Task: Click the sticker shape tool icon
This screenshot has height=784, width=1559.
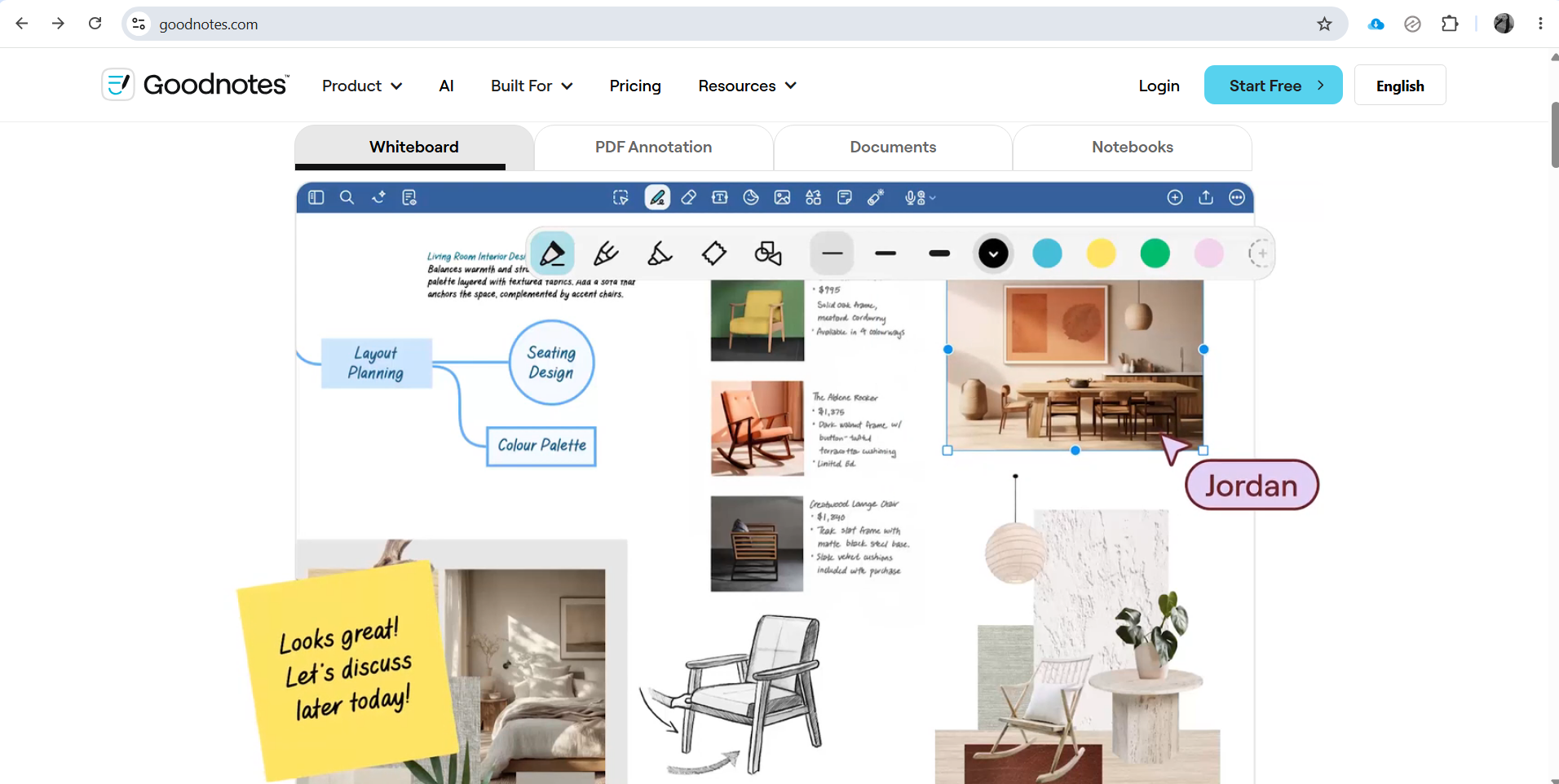Action: [x=751, y=197]
